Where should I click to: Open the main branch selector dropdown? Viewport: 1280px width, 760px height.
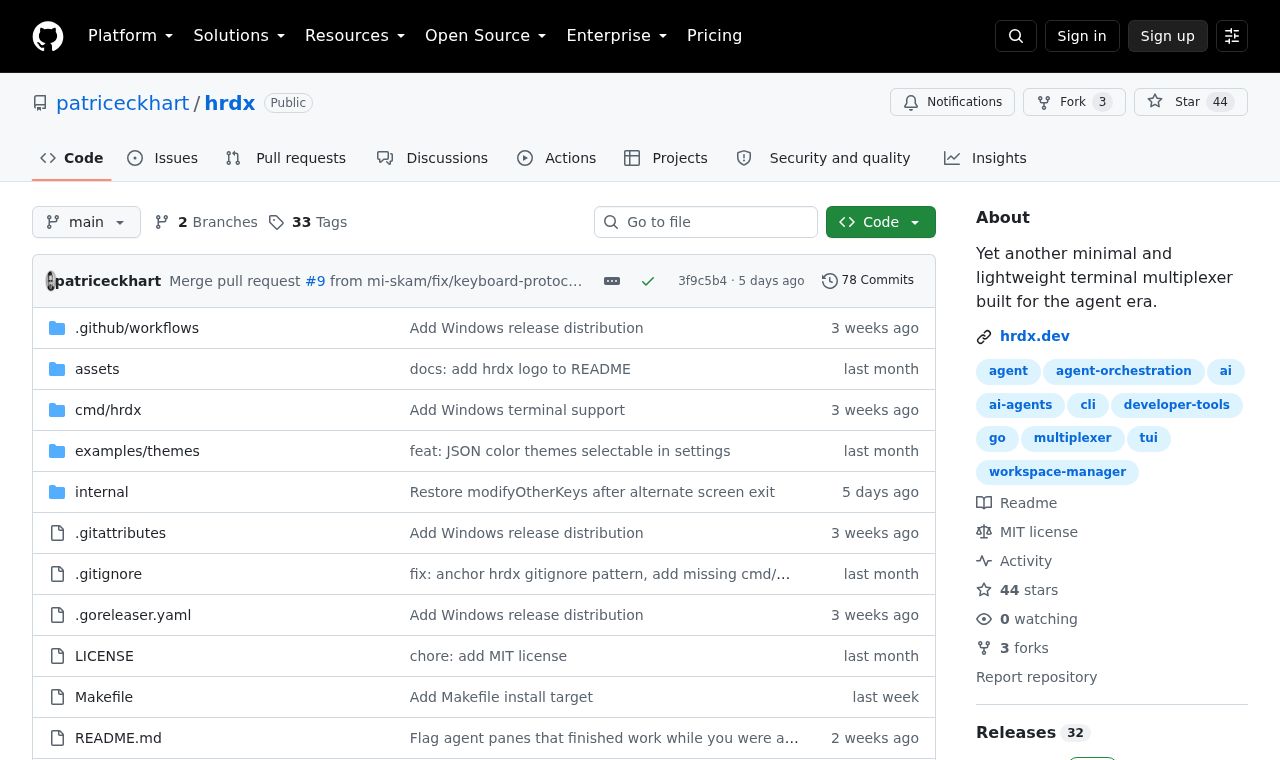86,222
